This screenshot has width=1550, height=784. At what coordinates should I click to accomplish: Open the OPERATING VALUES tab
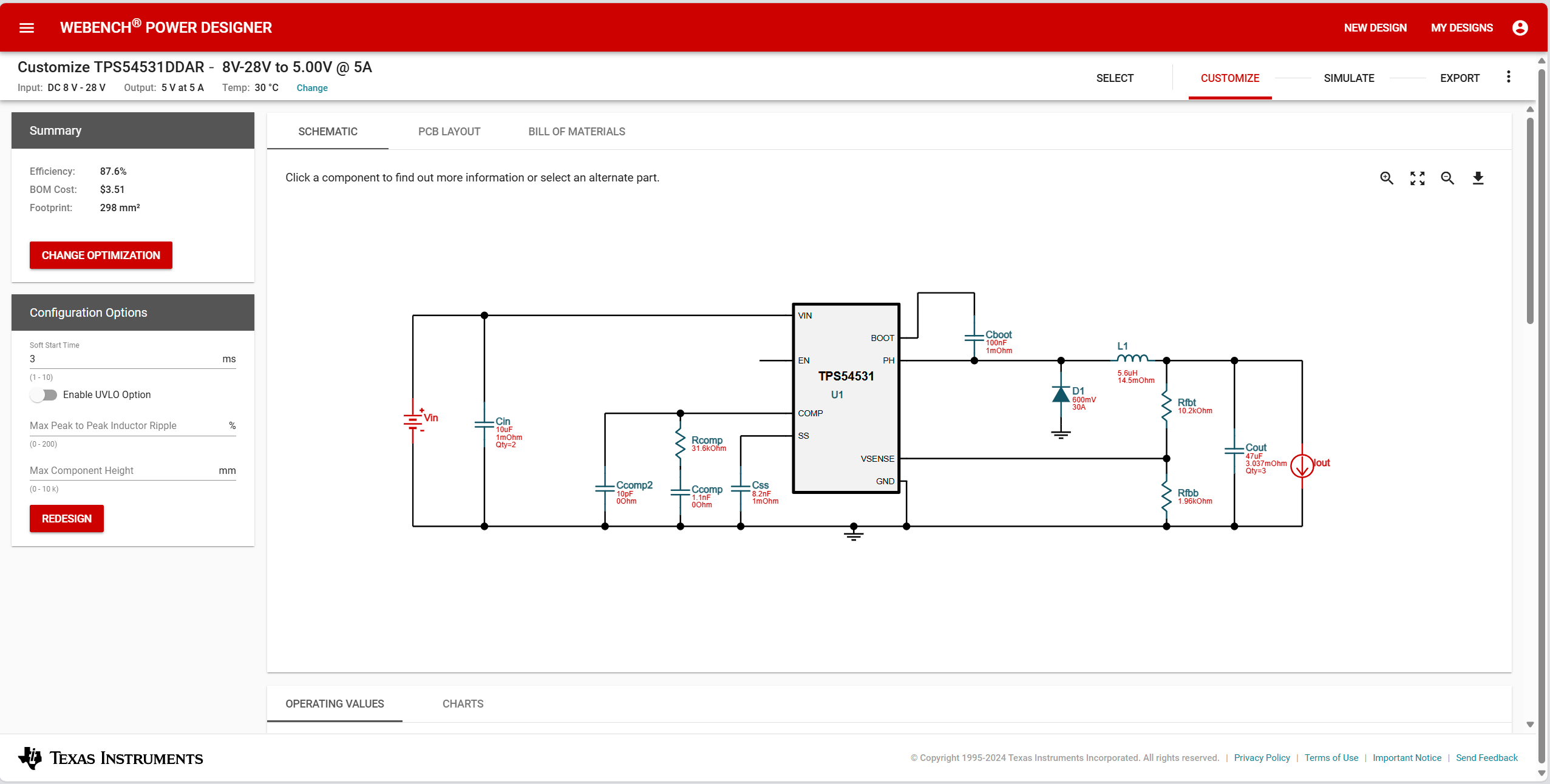click(x=335, y=704)
